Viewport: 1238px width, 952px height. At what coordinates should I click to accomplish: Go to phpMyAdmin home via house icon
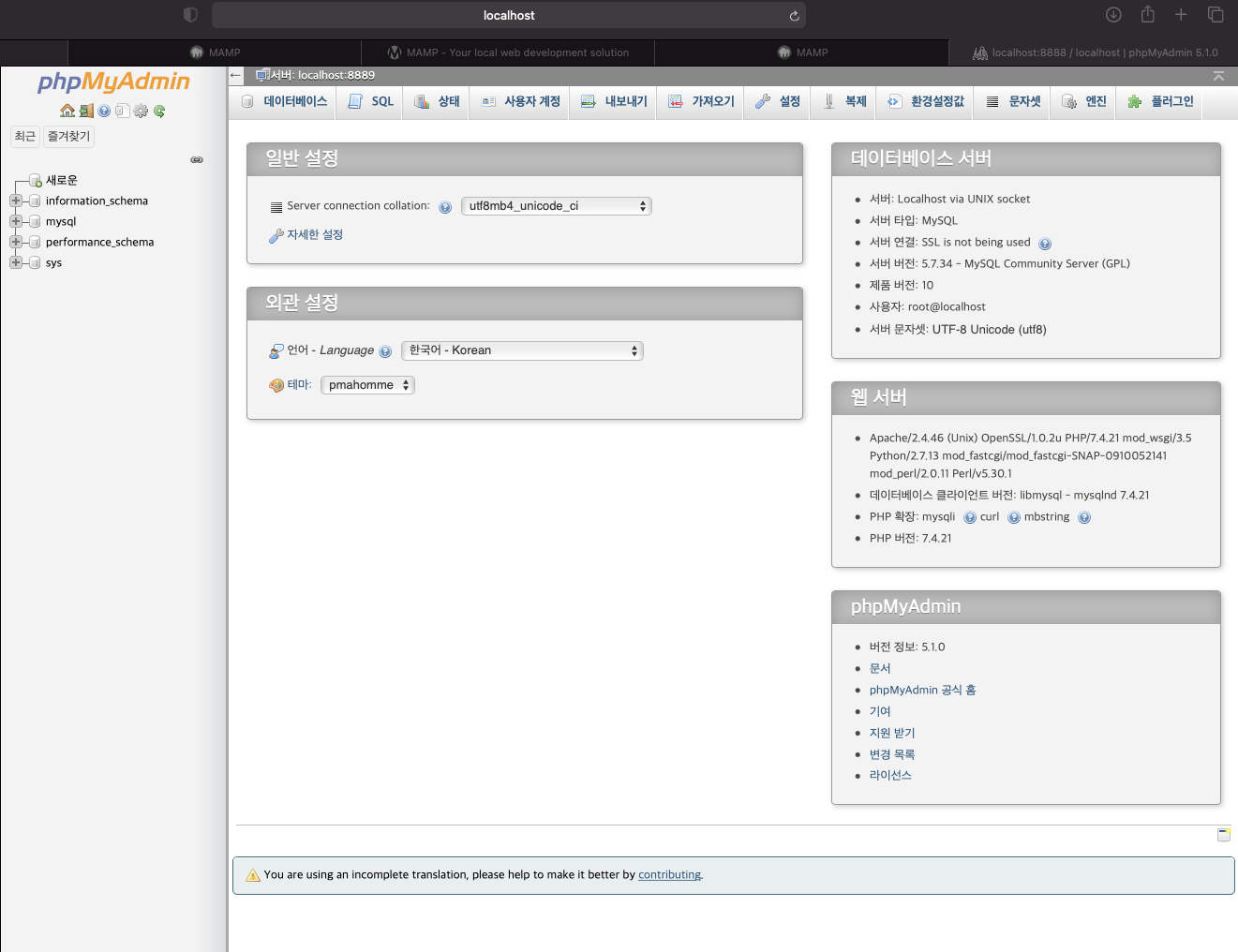point(67,111)
